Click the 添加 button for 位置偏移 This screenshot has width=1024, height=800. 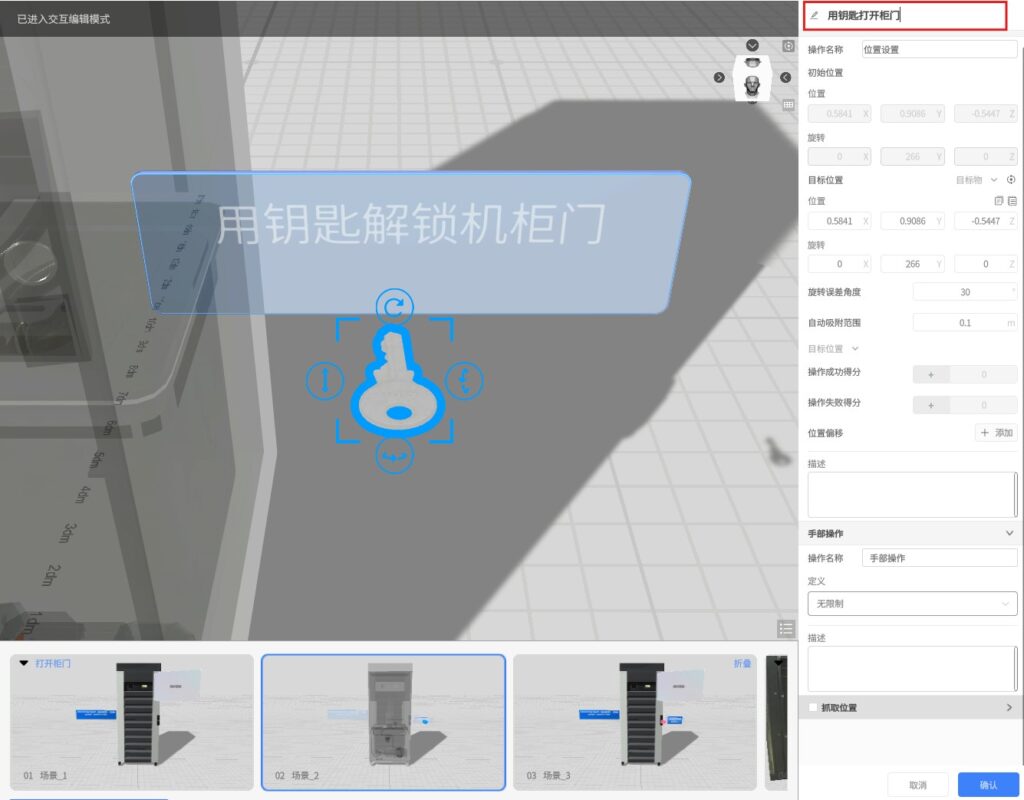click(996, 433)
